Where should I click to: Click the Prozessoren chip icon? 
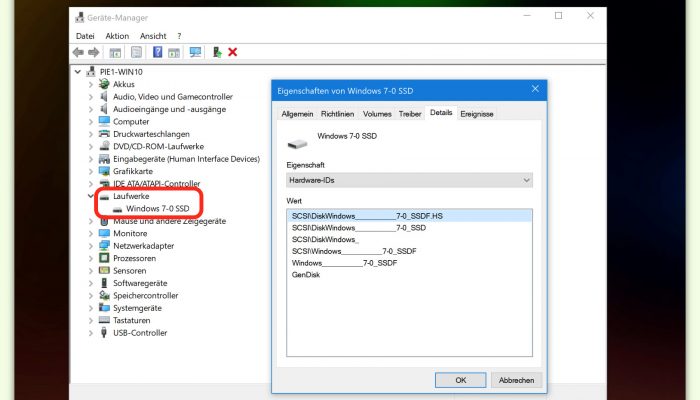[104, 258]
